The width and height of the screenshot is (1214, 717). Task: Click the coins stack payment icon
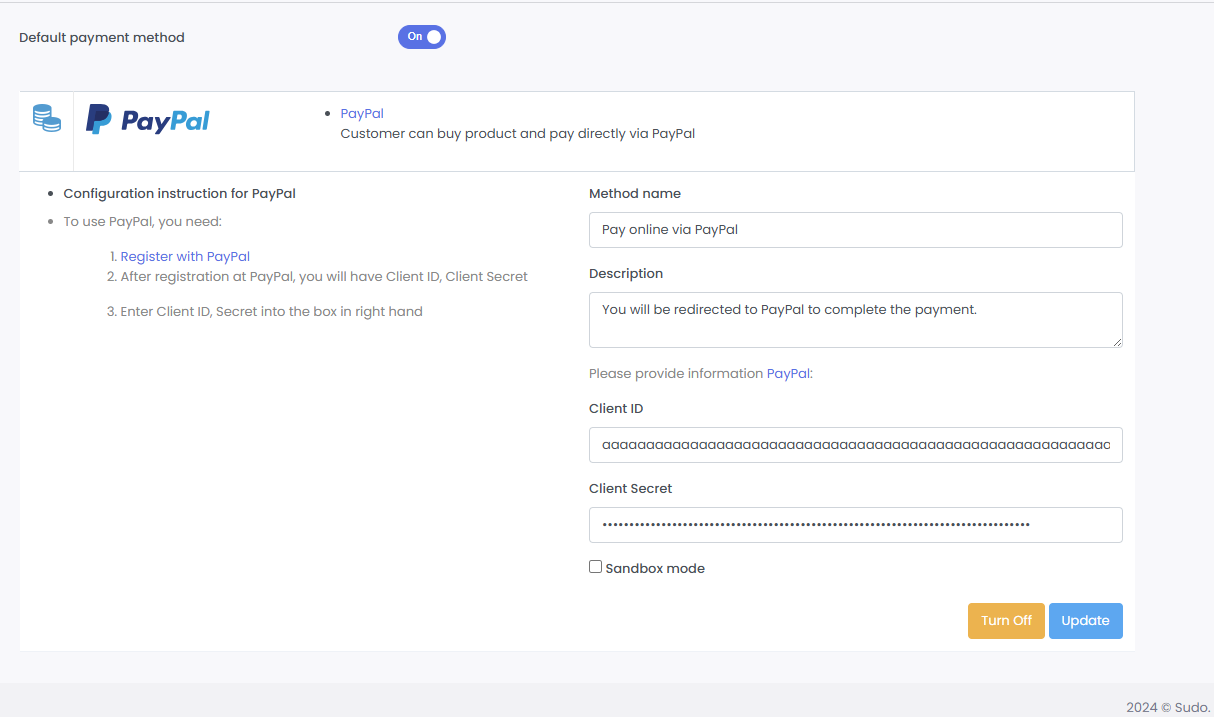pos(47,118)
